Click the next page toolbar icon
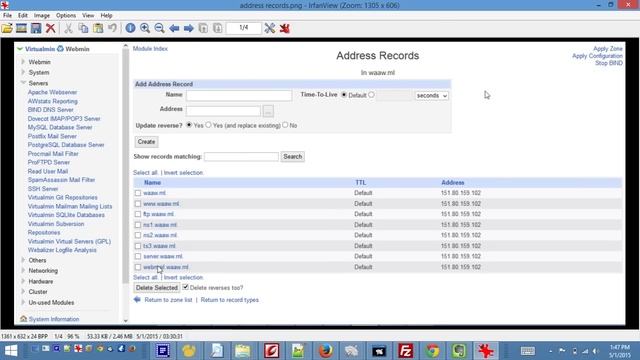This screenshot has width=640, height=360. tap(218, 28)
